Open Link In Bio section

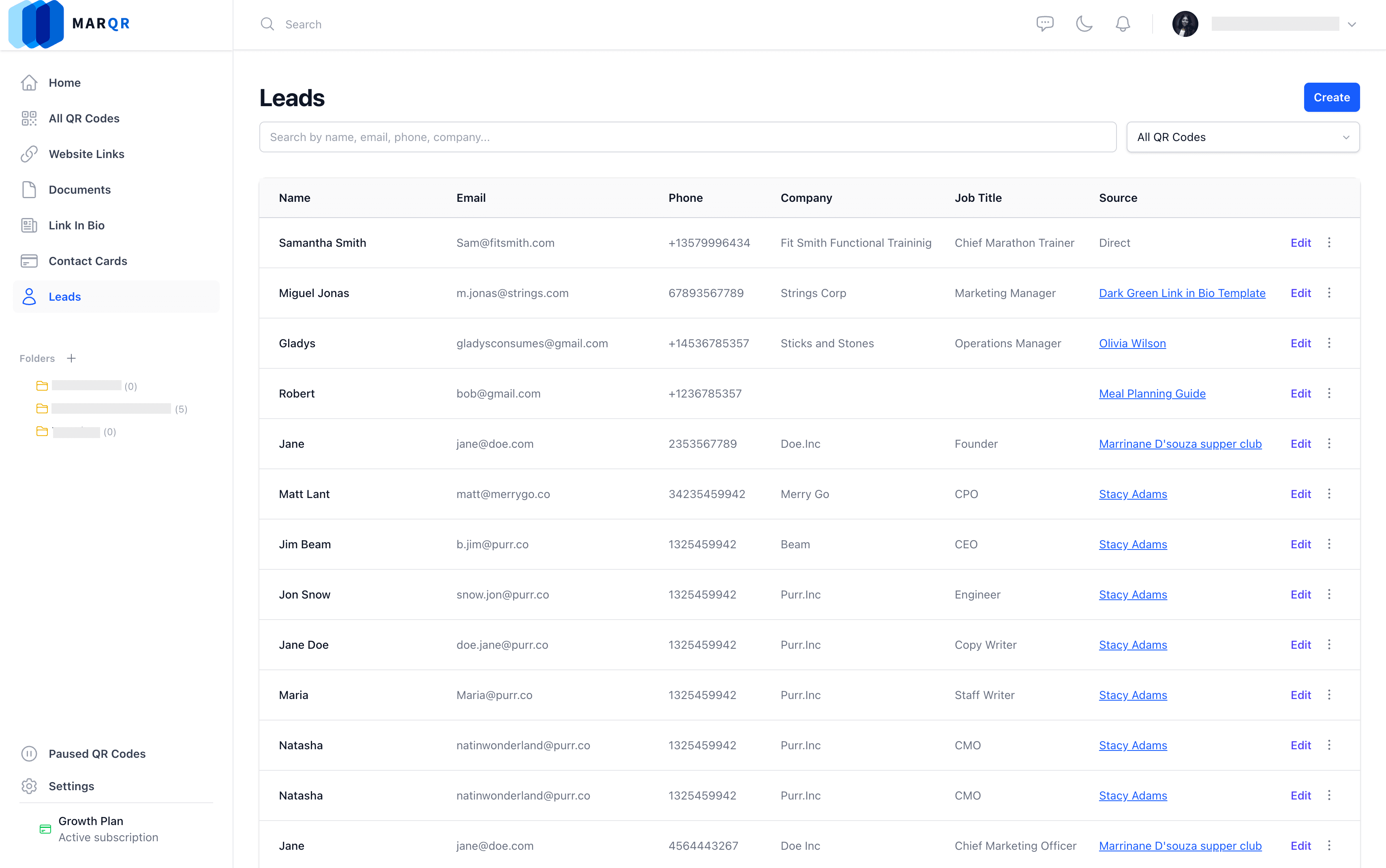(76, 226)
